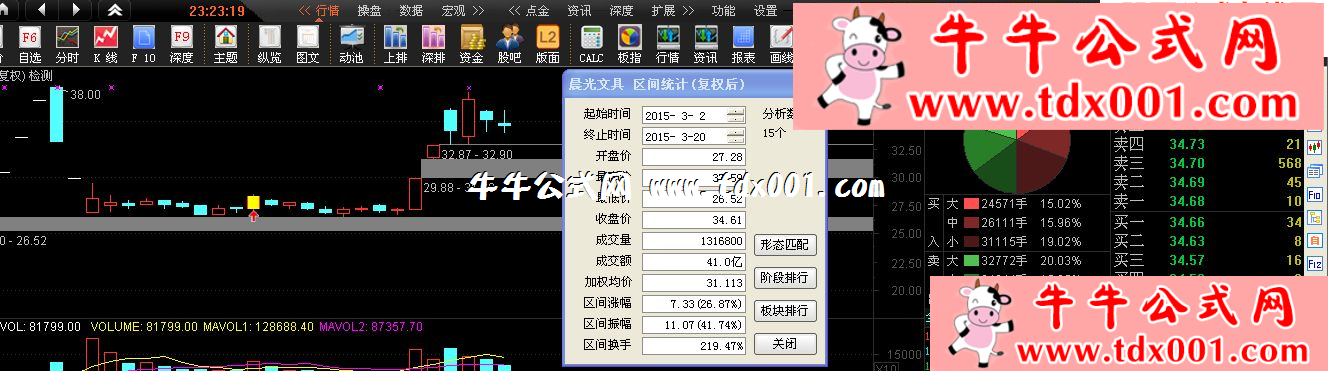Click the double up-arrow collapse button
The image size is (1328, 371).
click(x=116, y=10)
